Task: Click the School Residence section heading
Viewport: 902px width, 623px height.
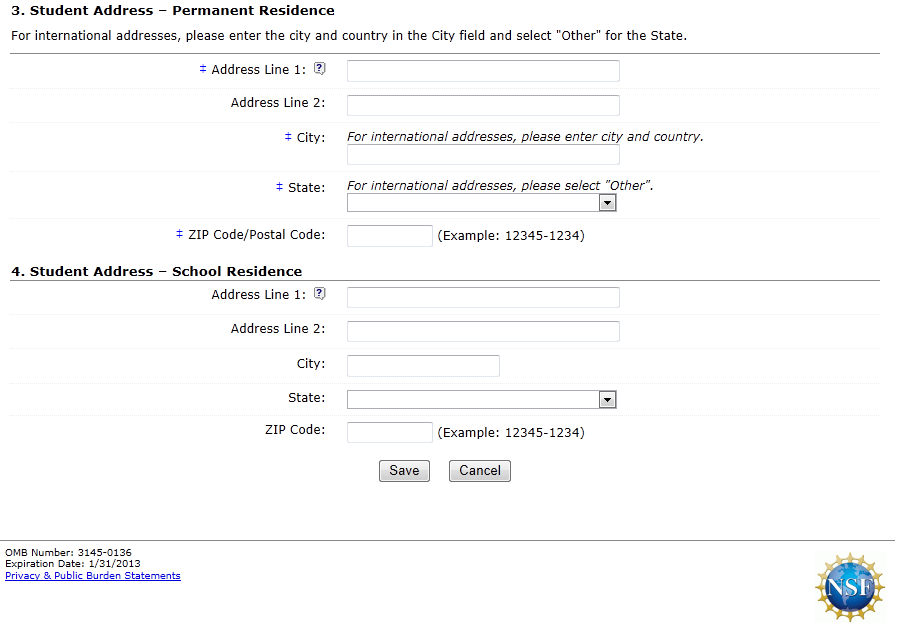Action: pos(156,271)
